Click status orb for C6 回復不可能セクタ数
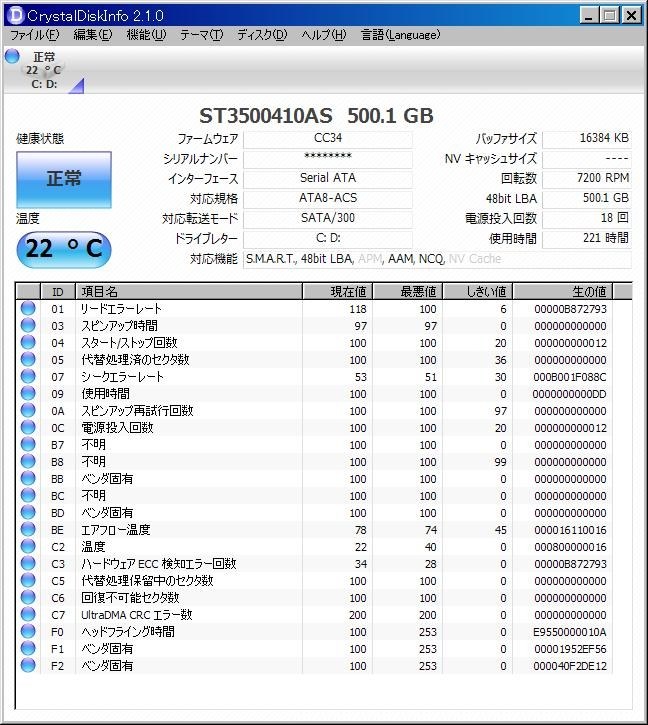This screenshot has height=725, width=648. [x=28, y=597]
